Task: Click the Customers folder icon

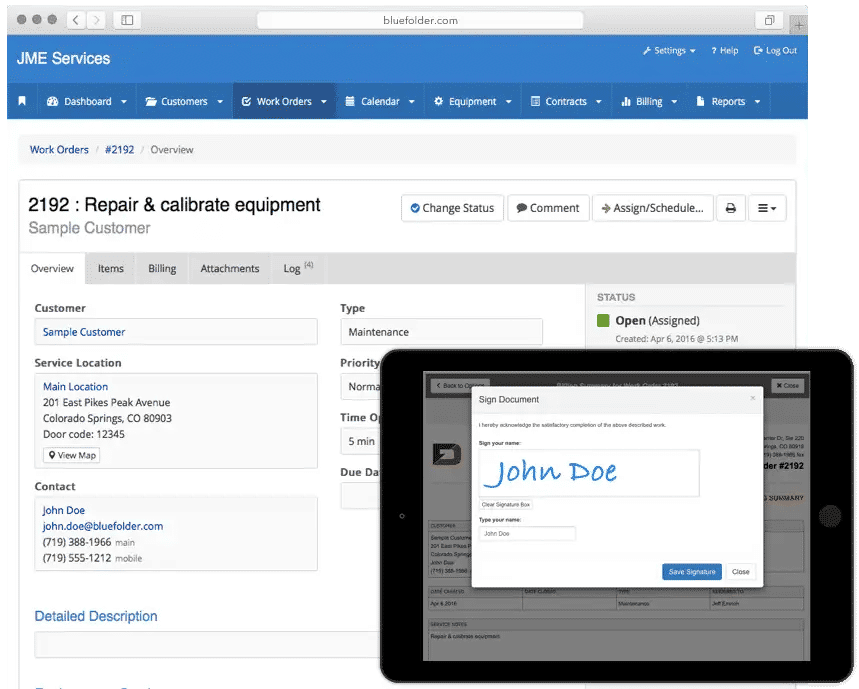Action: click(151, 101)
